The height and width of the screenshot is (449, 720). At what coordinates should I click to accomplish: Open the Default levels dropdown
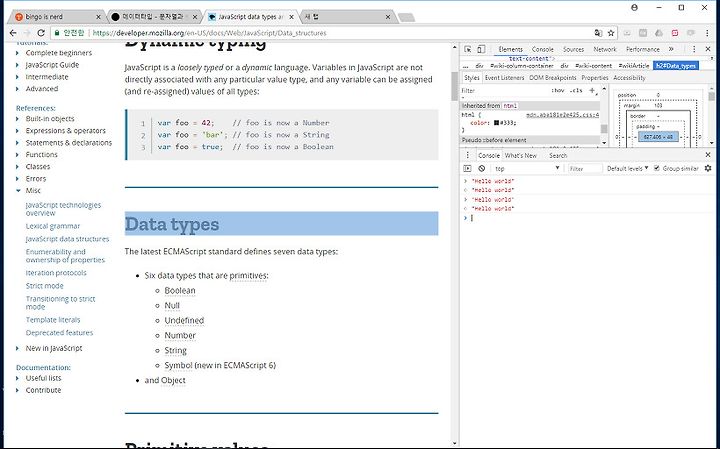pos(627,168)
